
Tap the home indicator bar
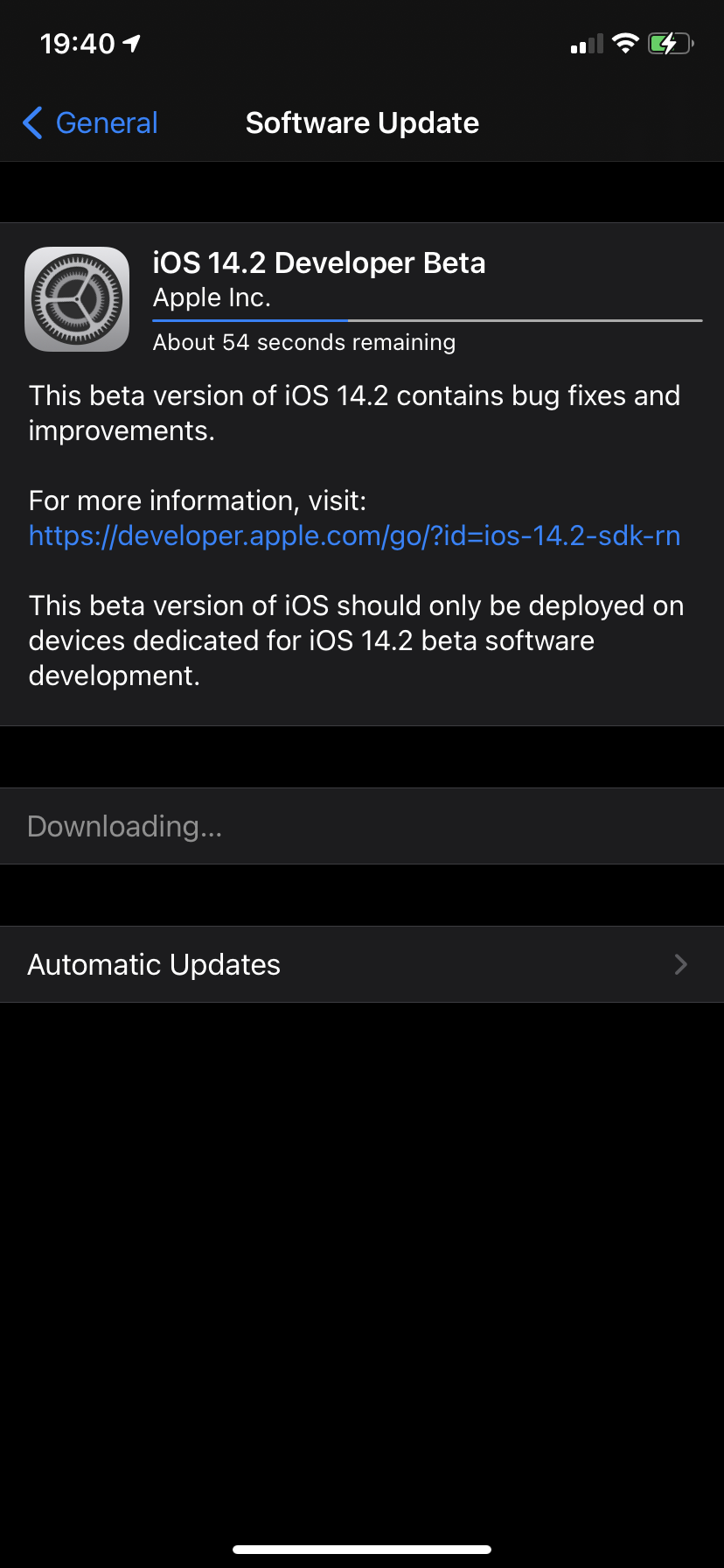(362, 1550)
